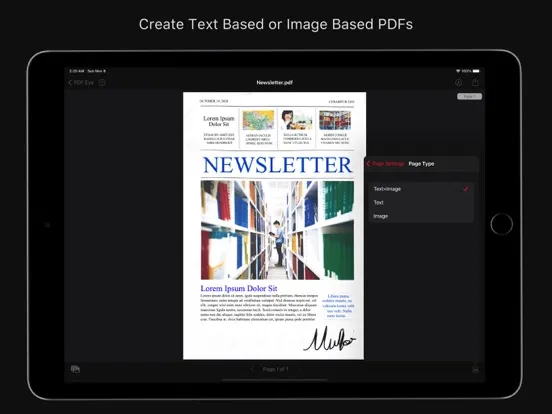Open the scanner icon in the bottom-left toolbar
The image size is (552, 414).
[x=75, y=369]
